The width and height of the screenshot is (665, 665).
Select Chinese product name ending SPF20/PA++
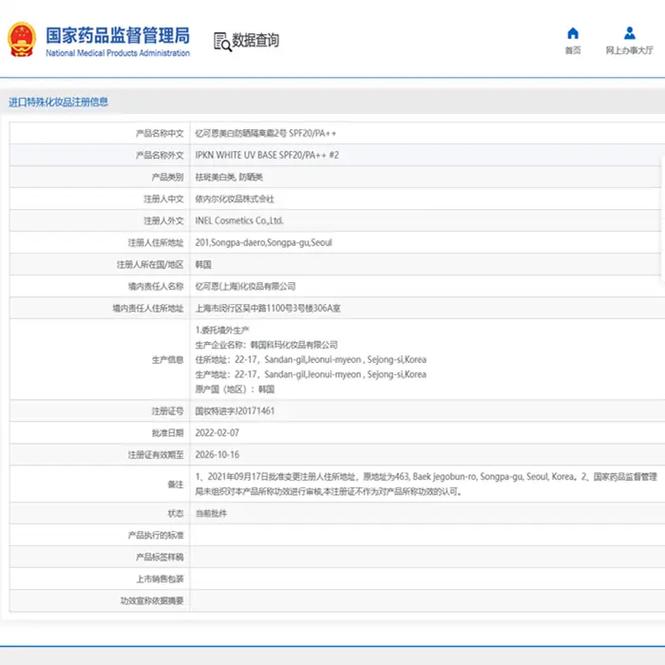click(x=265, y=134)
